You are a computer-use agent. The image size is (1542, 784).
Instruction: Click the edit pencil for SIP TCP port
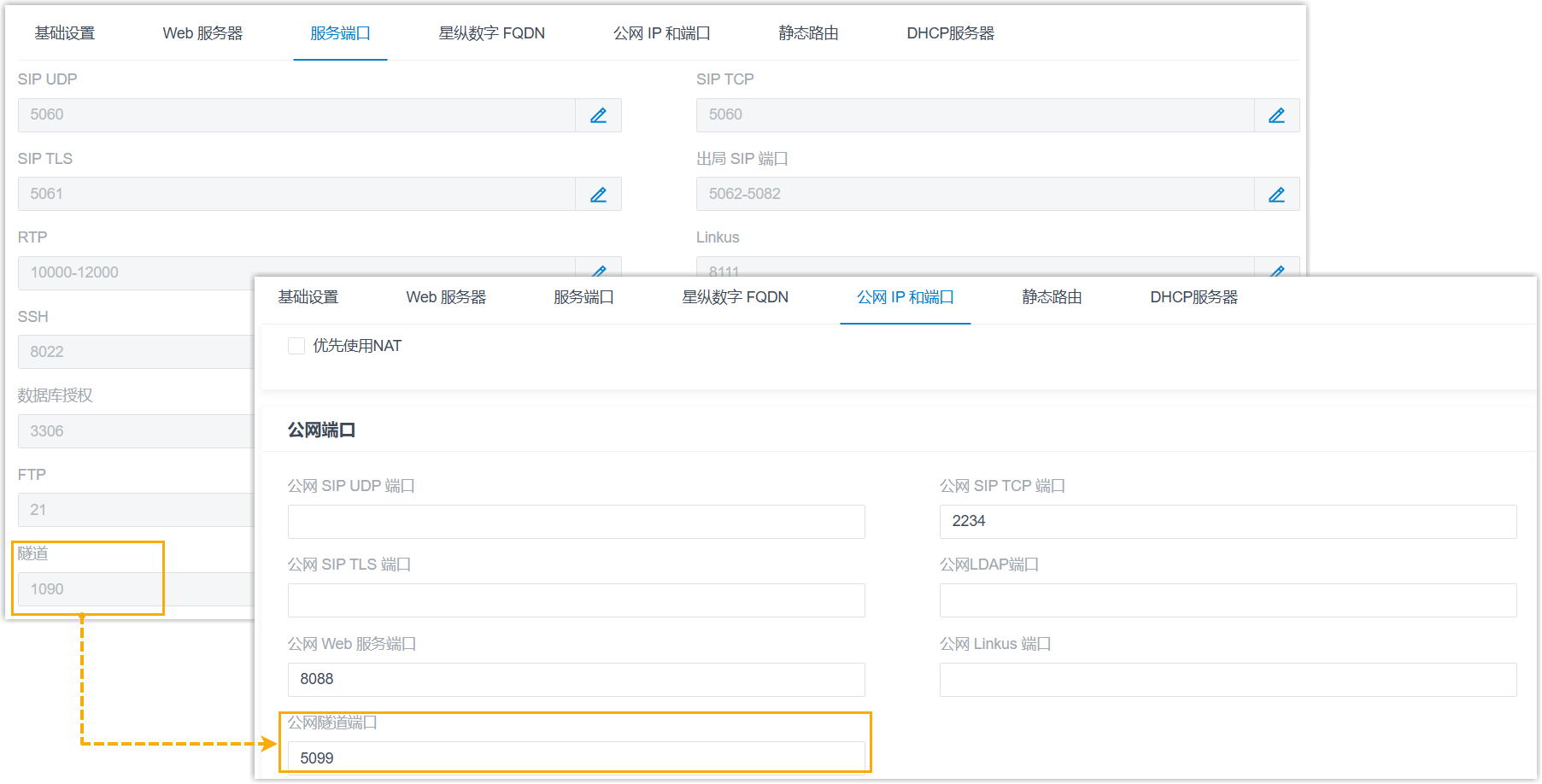click(1276, 115)
